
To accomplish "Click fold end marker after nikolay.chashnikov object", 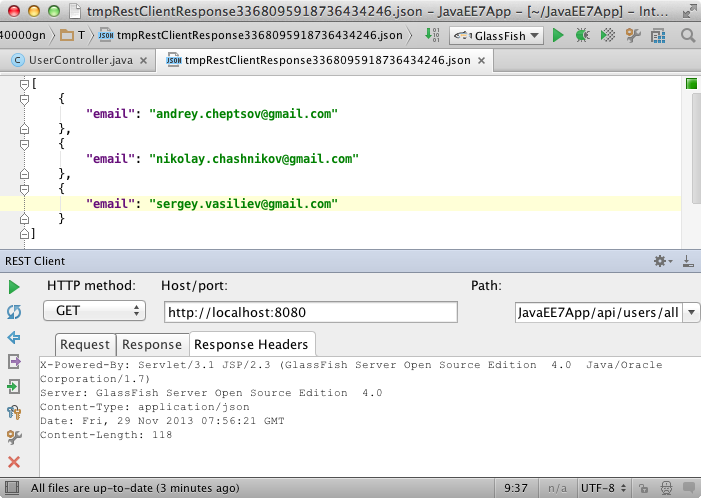I will pyautogui.click(x=25, y=174).
